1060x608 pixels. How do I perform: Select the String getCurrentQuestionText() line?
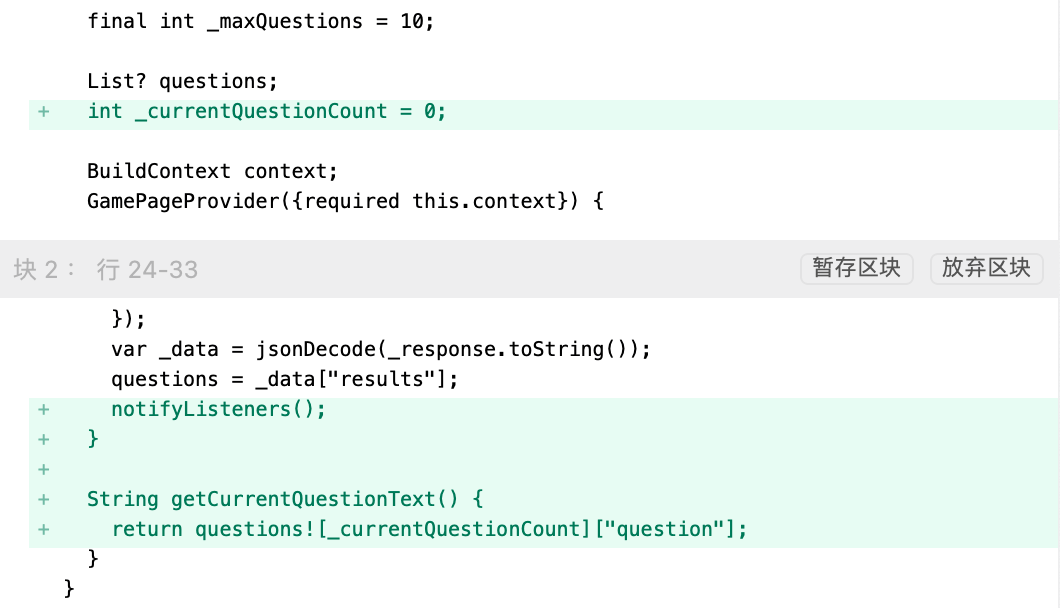coord(285,499)
